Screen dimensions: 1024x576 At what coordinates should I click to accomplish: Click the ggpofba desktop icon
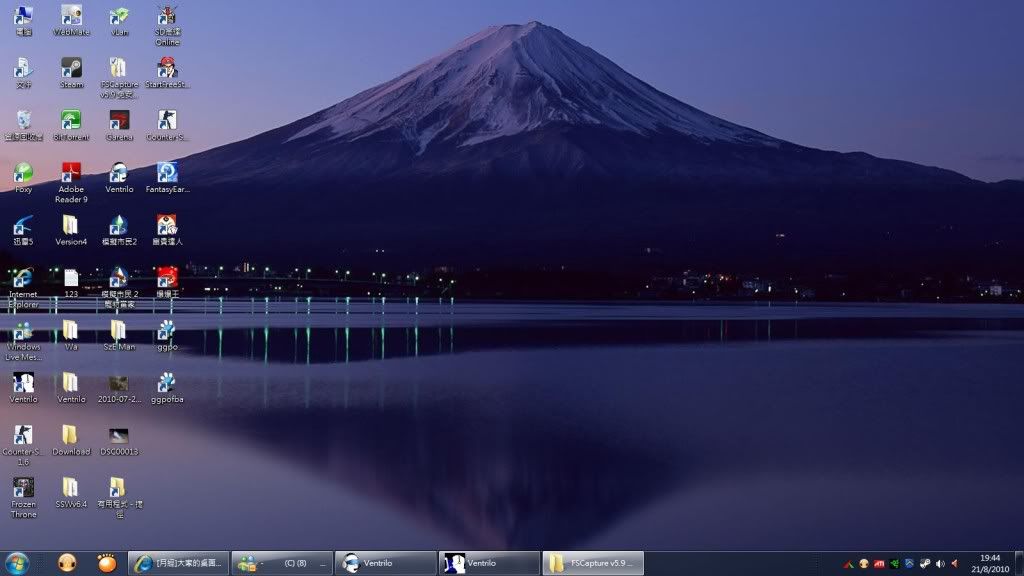click(x=167, y=383)
